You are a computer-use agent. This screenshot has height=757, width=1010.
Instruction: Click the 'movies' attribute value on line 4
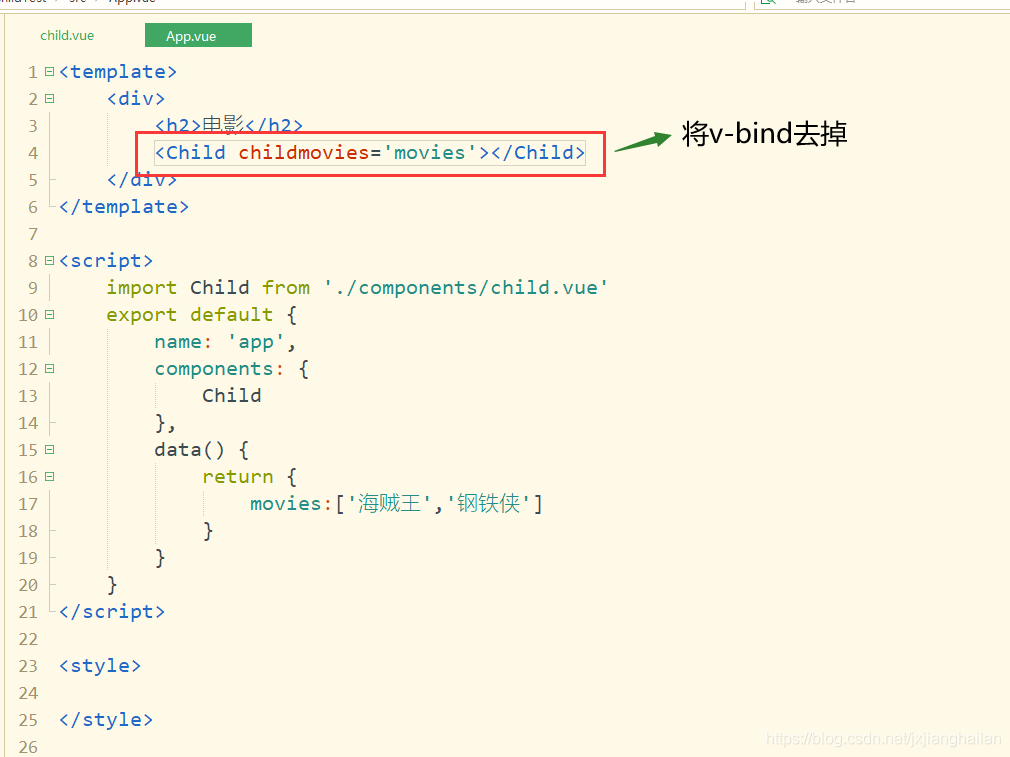(x=430, y=153)
